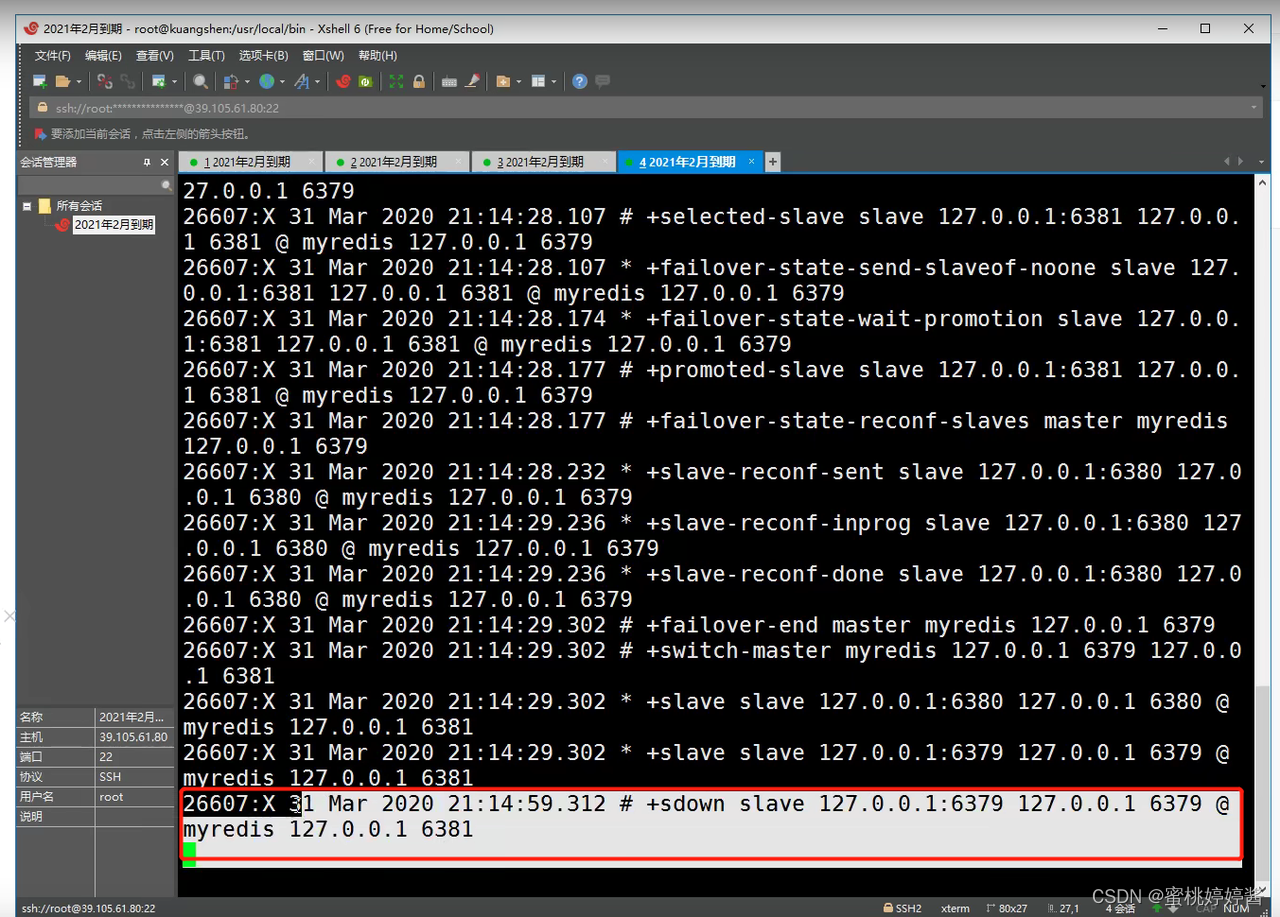Open the 选项卡(B) menu
This screenshot has width=1280, height=917.
point(264,56)
